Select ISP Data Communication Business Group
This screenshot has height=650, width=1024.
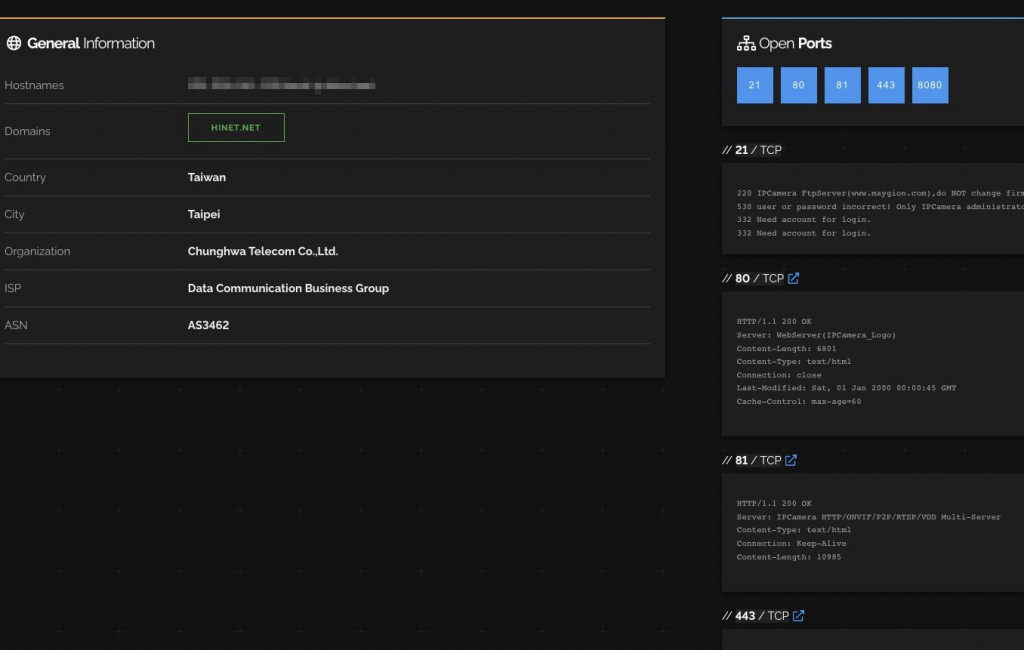pyautogui.click(x=288, y=288)
